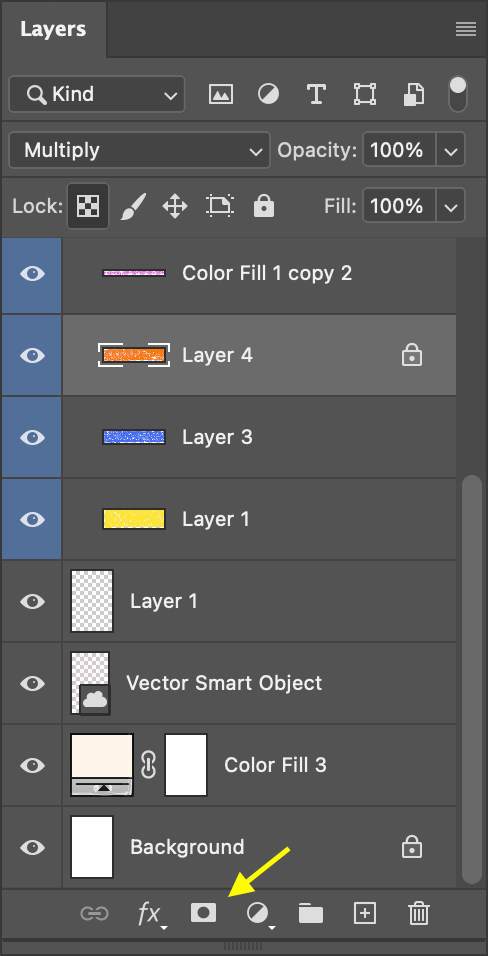488x956 pixels.
Task: Expand the Opacity slider dropdown
Action: (x=451, y=150)
